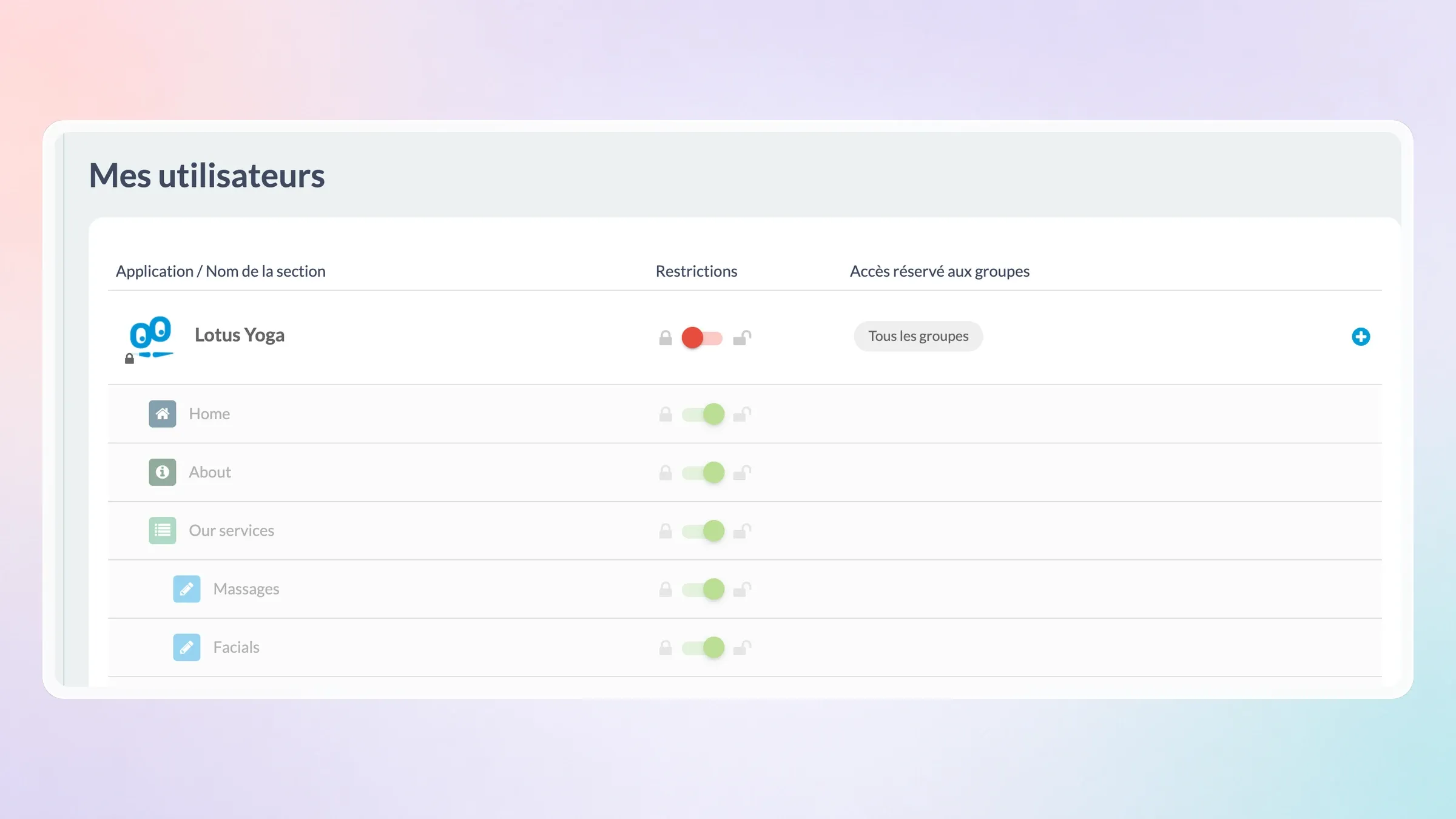
Task: Click the Restrictions column header
Action: (x=696, y=271)
